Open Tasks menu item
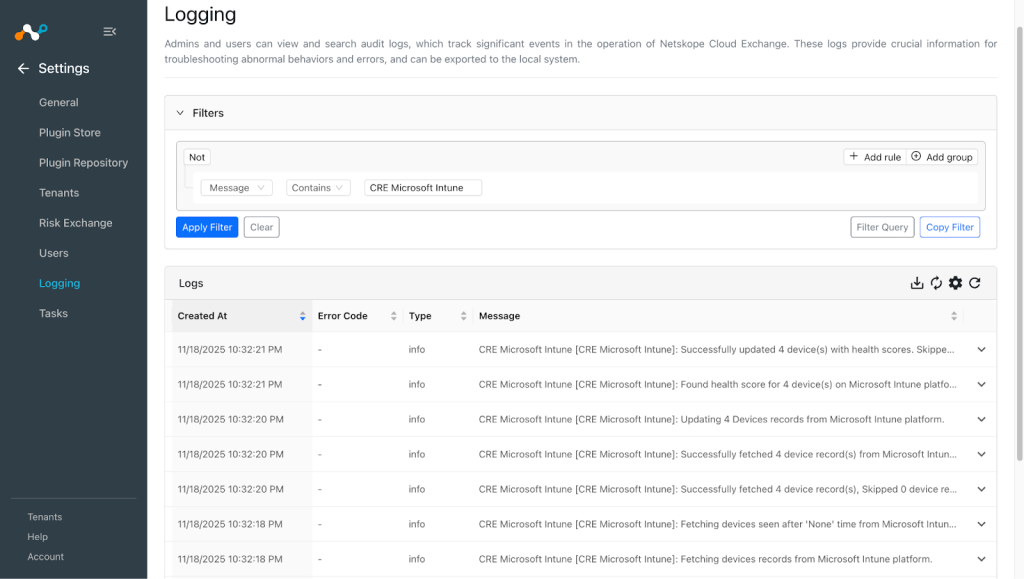 pos(53,313)
